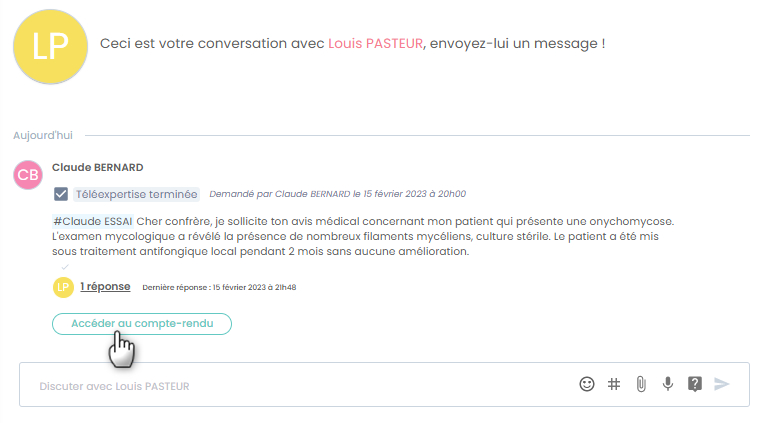Click the small LP avatar beside the reply

click(63, 287)
